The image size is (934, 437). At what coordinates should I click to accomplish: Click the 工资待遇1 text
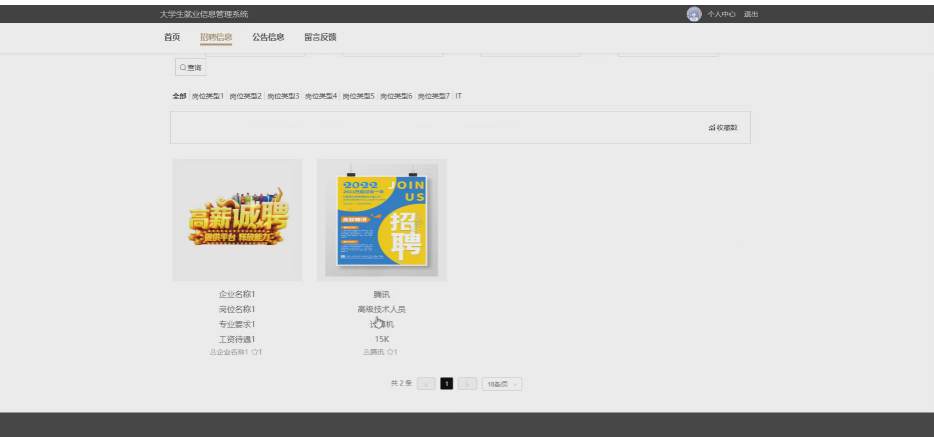click(x=237, y=339)
